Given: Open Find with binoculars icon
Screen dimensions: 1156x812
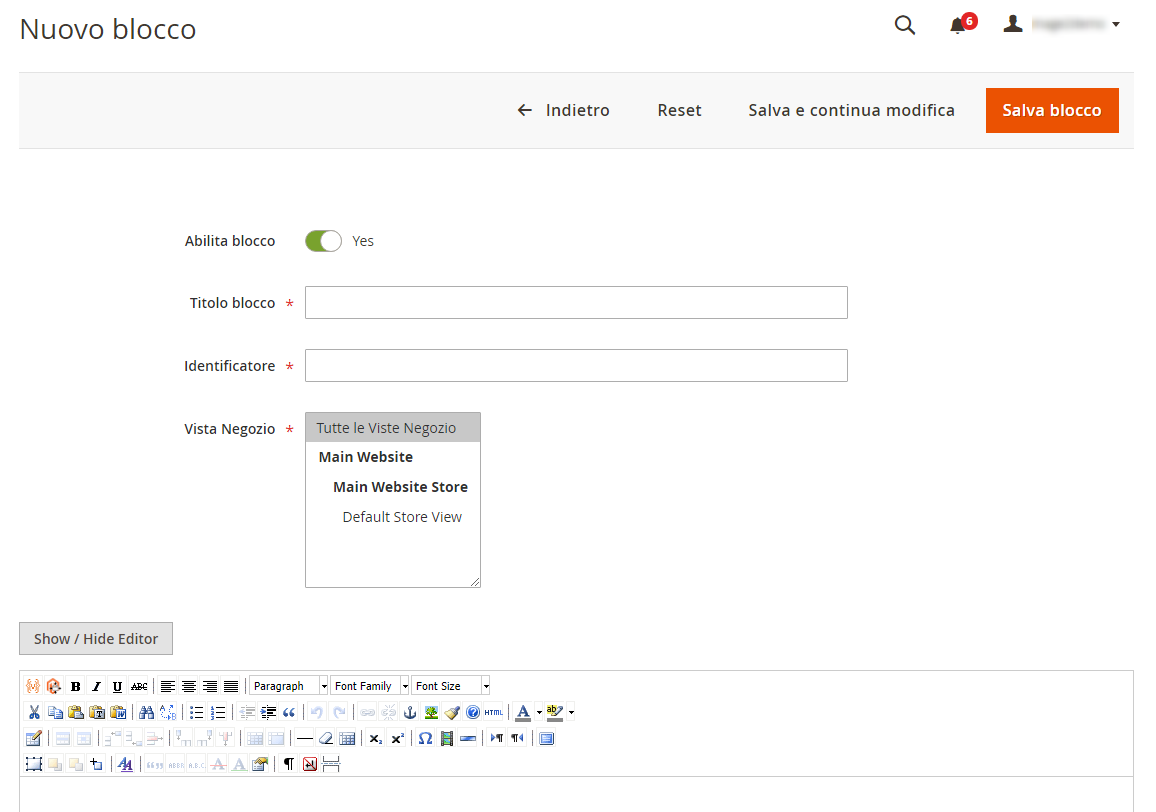Looking at the screenshot, I should tap(147, 712).
